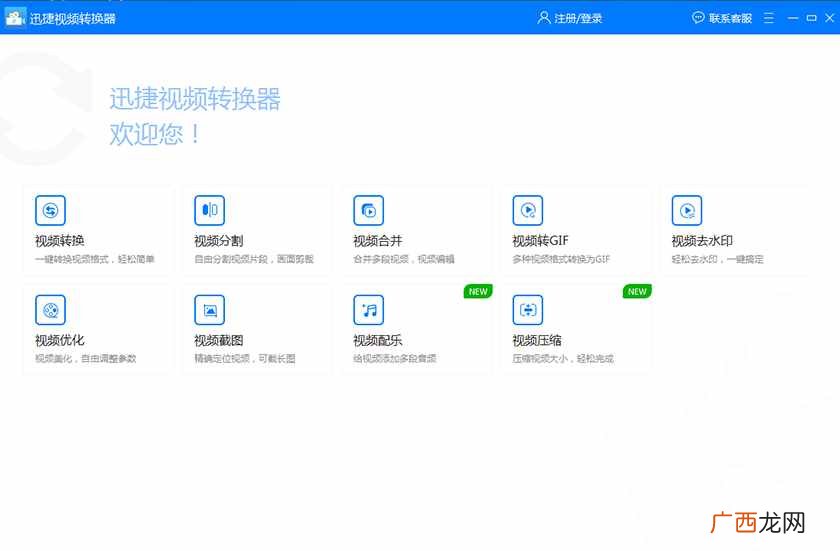840x551 pixels.
Task: Open the 视频去水印 watermark removal icon
Action: pyautogui.click(x=687, y=210)
